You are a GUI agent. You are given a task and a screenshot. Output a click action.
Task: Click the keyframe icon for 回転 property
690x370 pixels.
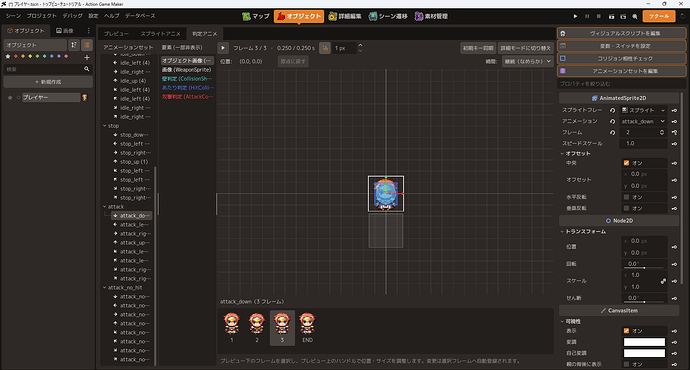(x=674, y=264)
